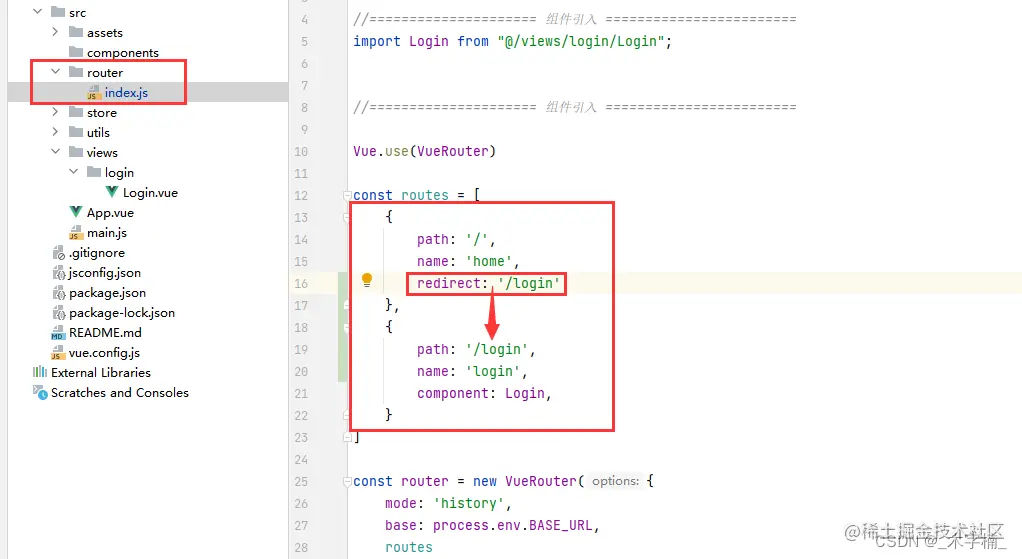Image resolution: width=1022 pixels, height=559 pixels.
Task: Select the store folder icon
Action: coord(76,112)
